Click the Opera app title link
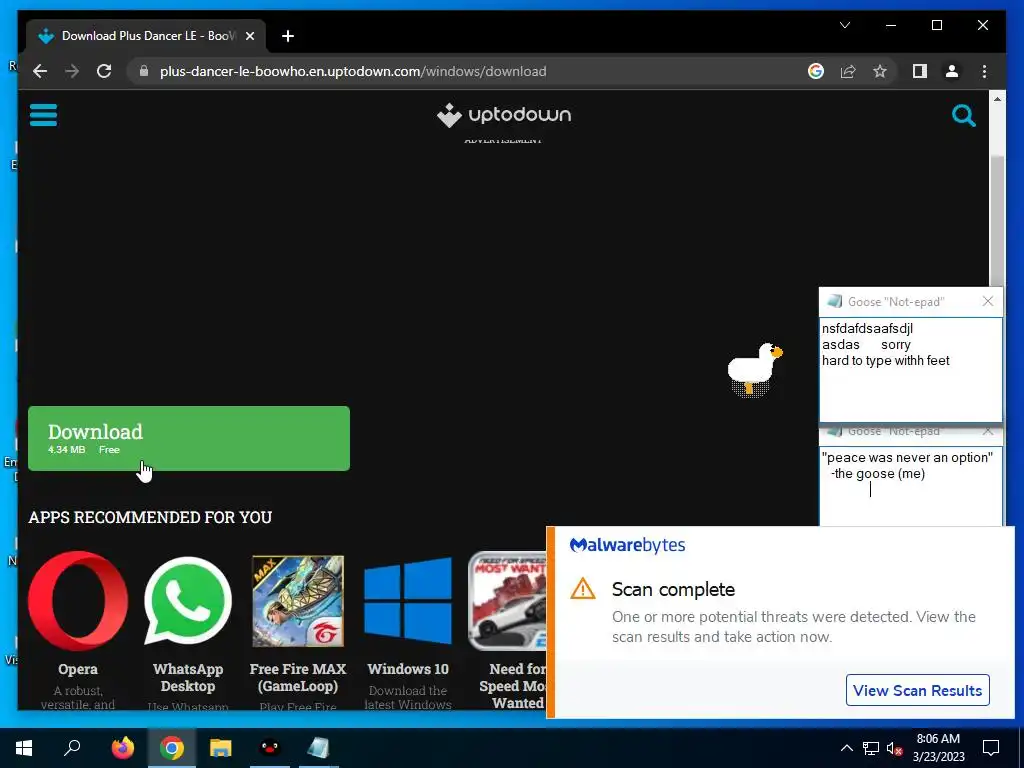Screen dimensions: 1024x768 pos(78,669)
